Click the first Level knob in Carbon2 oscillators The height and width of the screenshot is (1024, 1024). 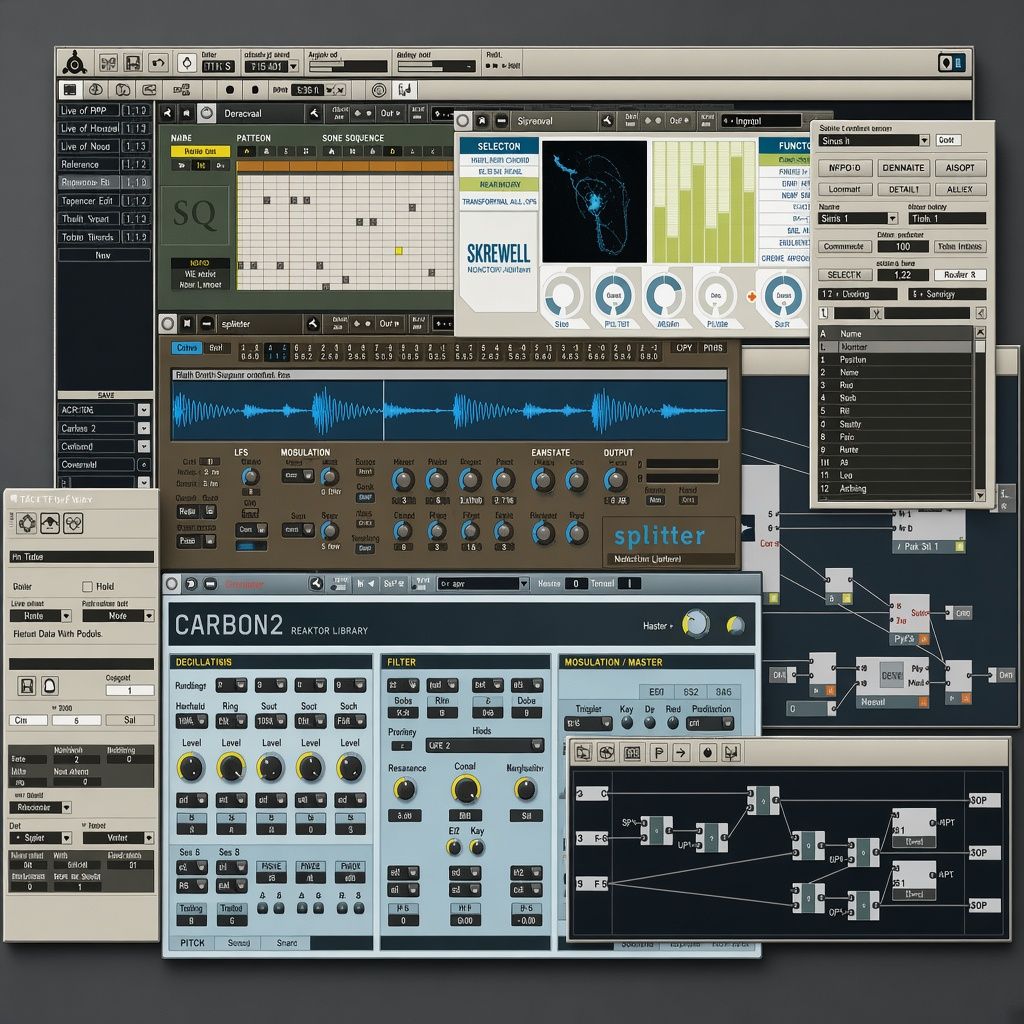click(x=191, y=768)
